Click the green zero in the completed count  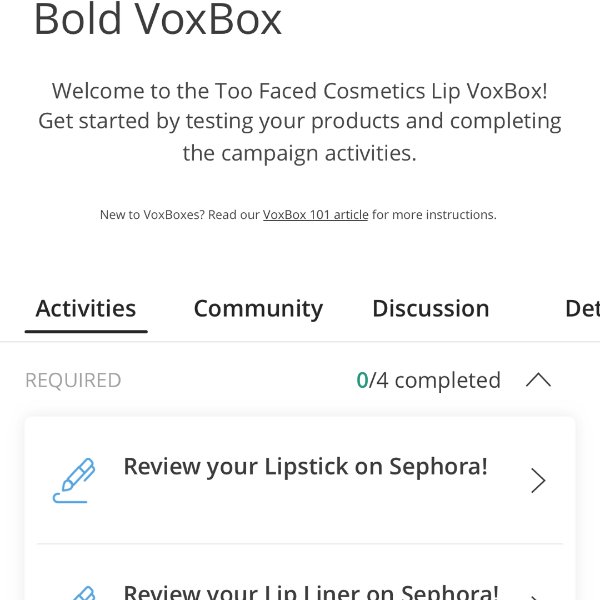pyautogui.click(x=362, y=380)
